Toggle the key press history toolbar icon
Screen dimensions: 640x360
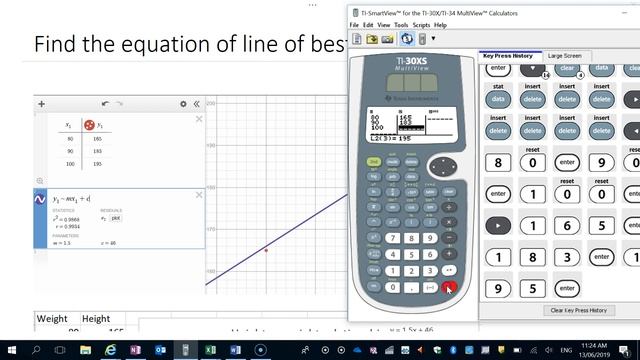click(407, 39)
